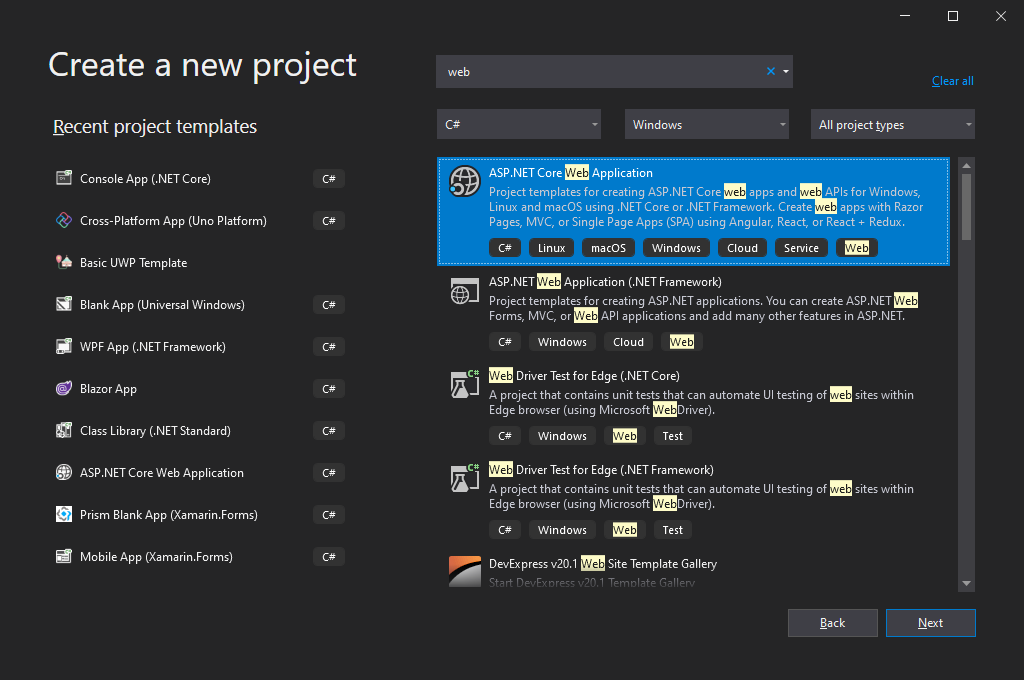
Task: Click the WPF App (.NET Framework) icon
Action: 63,346
